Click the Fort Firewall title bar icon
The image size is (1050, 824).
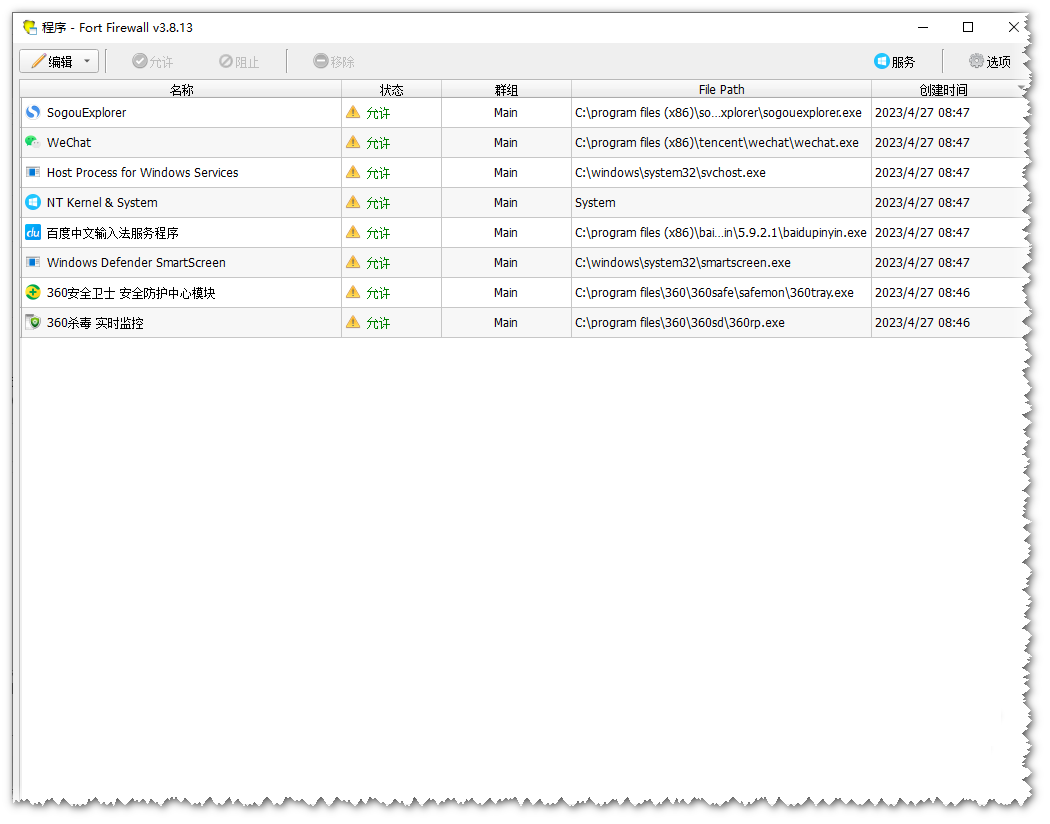(x=30, y=27)
